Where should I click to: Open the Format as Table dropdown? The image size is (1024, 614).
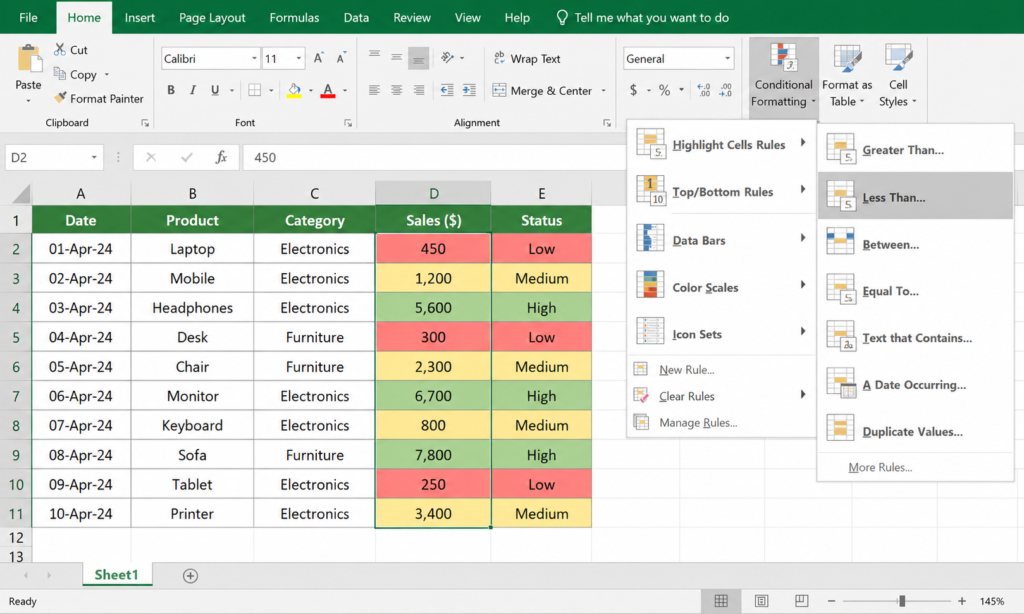[847, 76]
